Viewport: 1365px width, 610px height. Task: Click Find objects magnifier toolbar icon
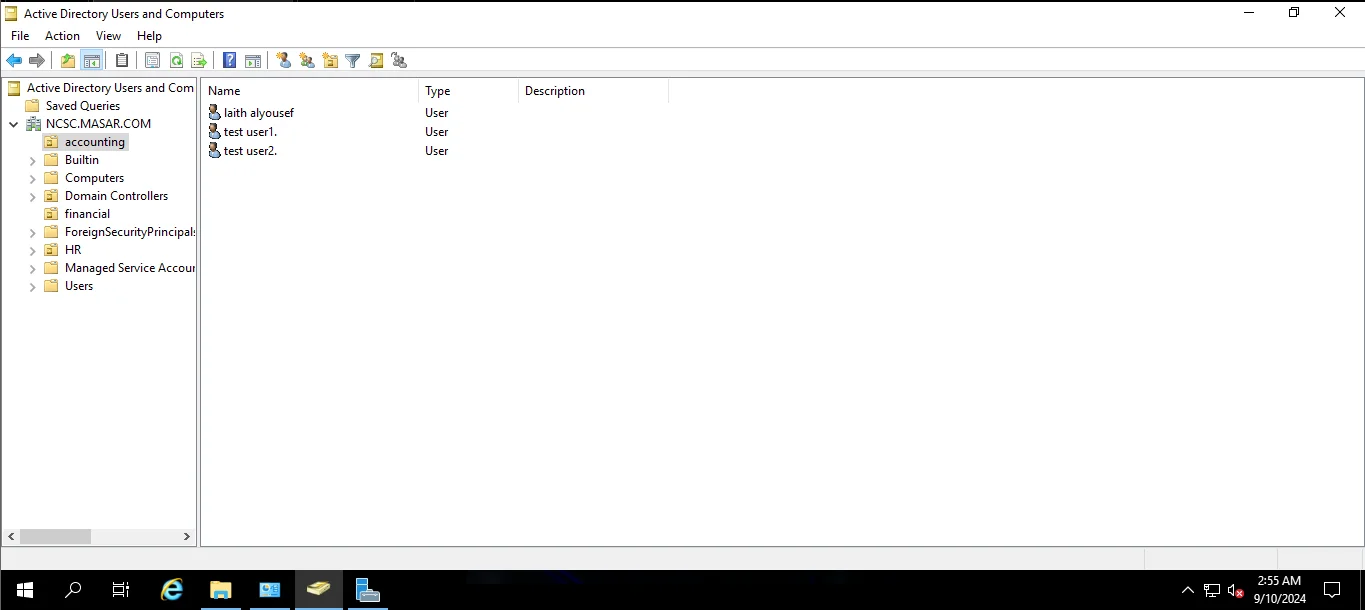click(376, 61)
